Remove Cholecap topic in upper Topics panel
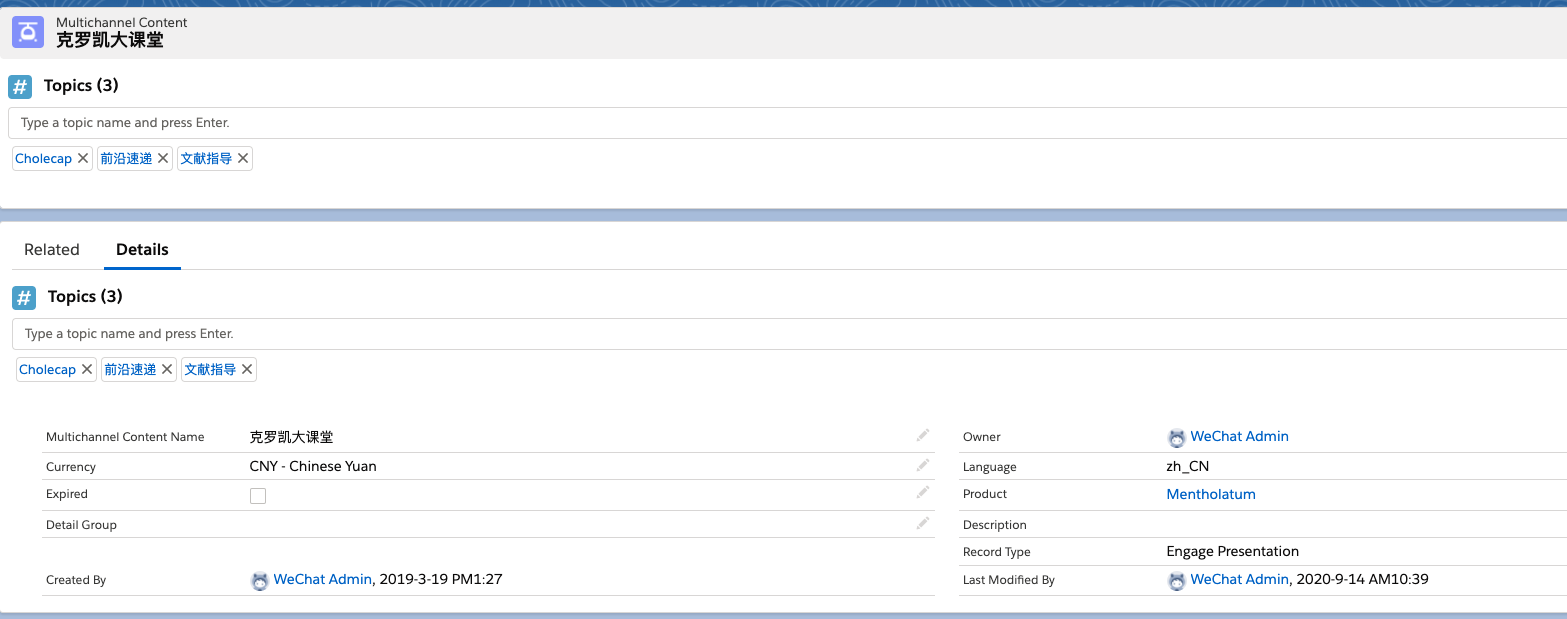The image size is (1567, 619). (x=83, y=158)
